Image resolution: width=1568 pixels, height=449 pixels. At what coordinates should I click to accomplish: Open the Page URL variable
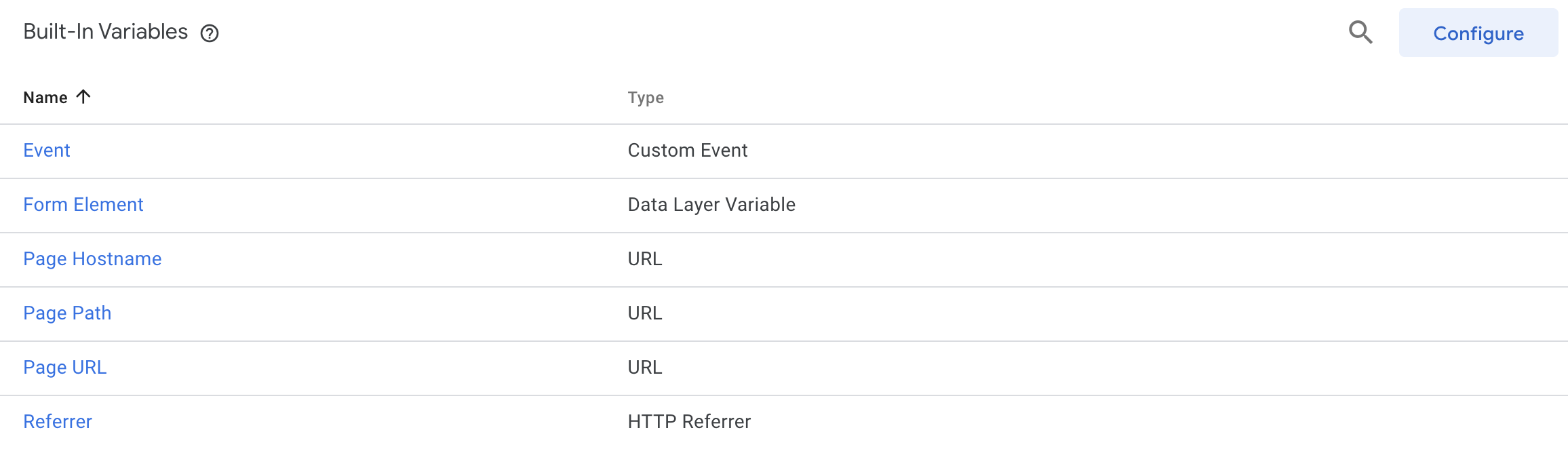65,368
